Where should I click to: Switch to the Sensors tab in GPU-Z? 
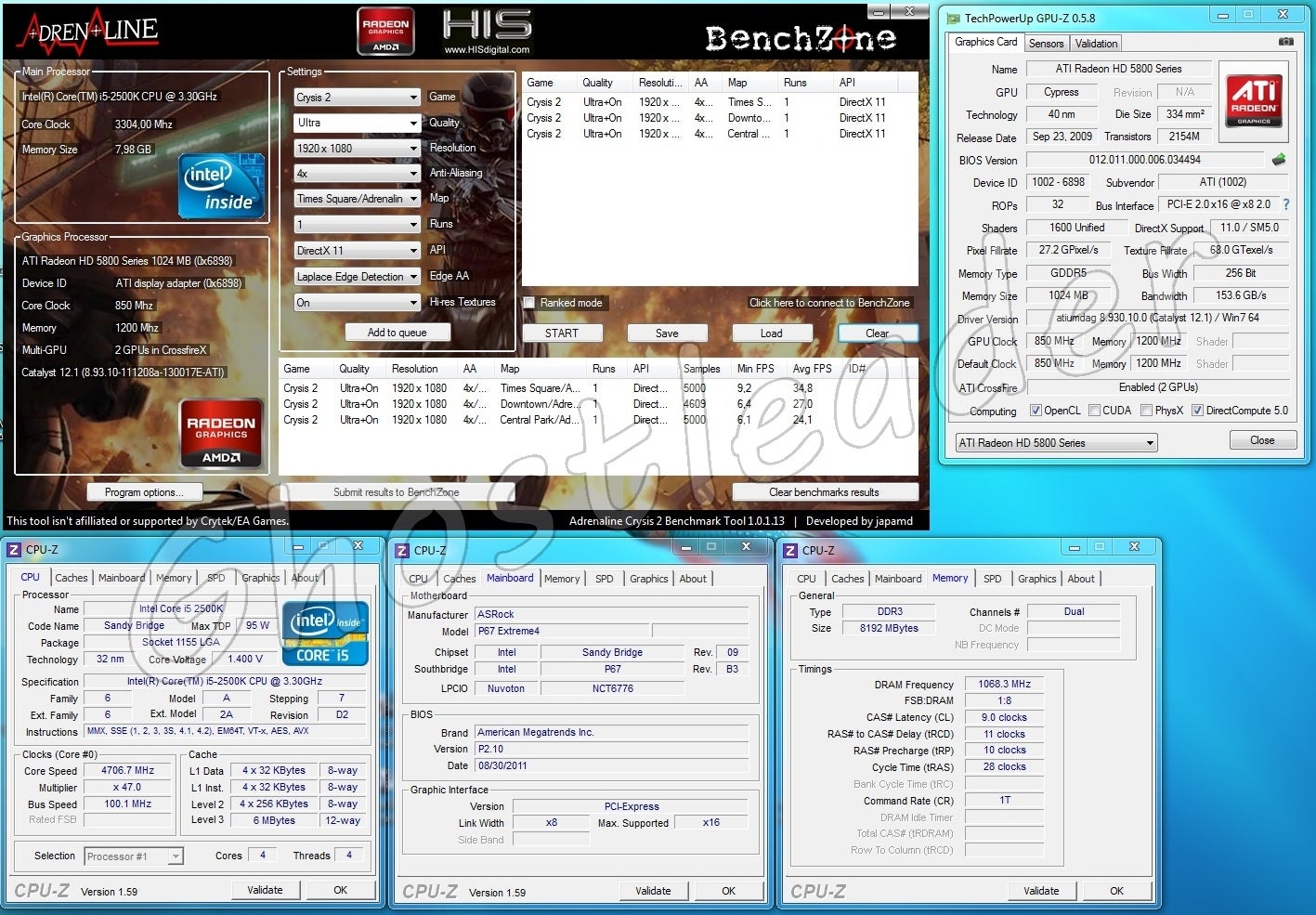pyautogui.click(x=1046, y=44)
